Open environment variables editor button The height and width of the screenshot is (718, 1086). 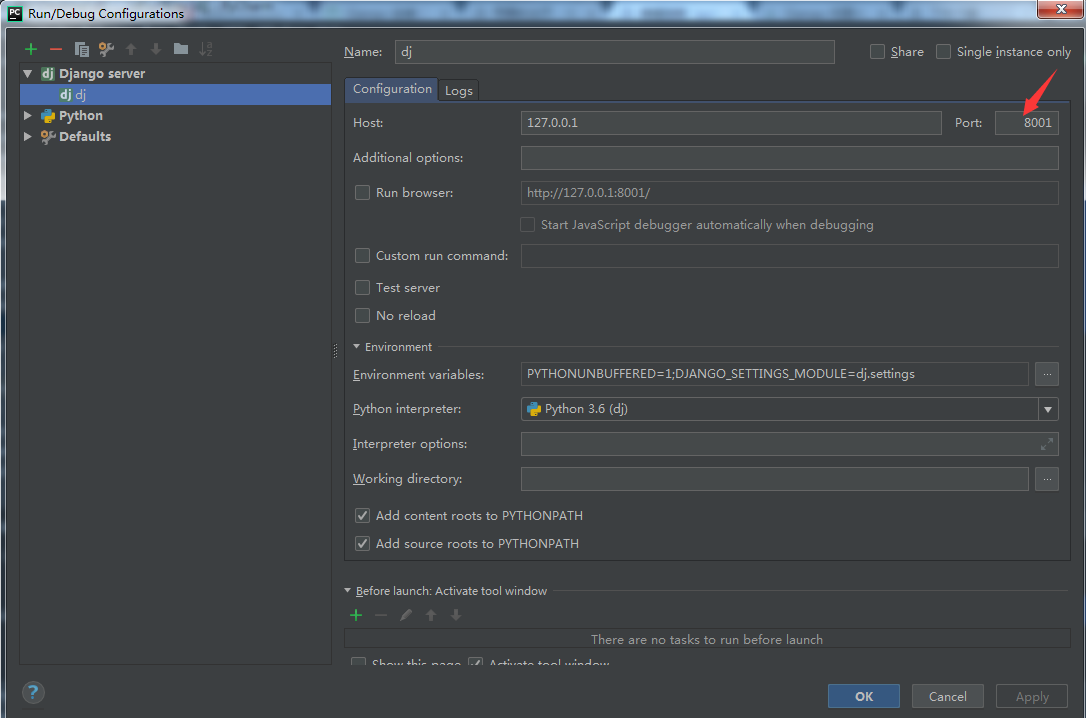coord(1047,374)
